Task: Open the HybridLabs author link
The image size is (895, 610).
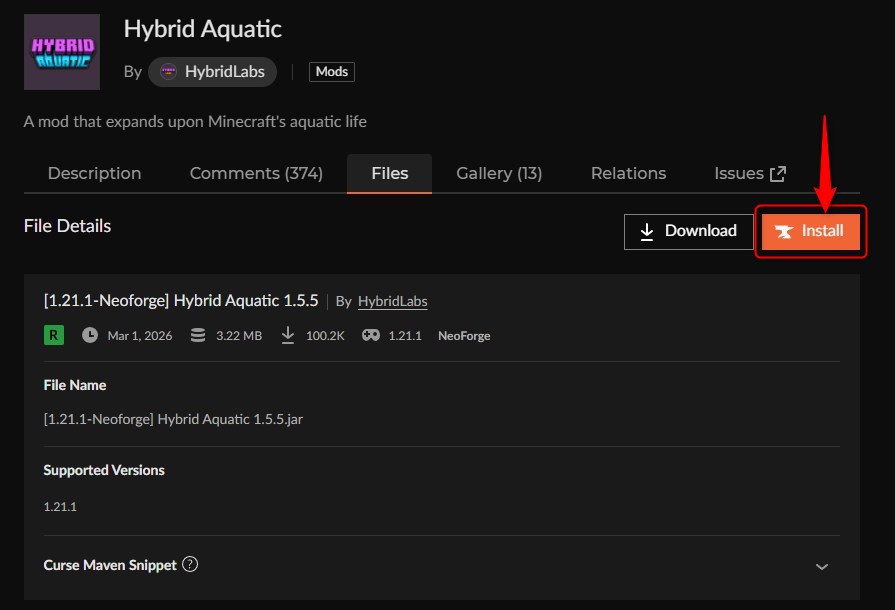Action: (222, 71)
